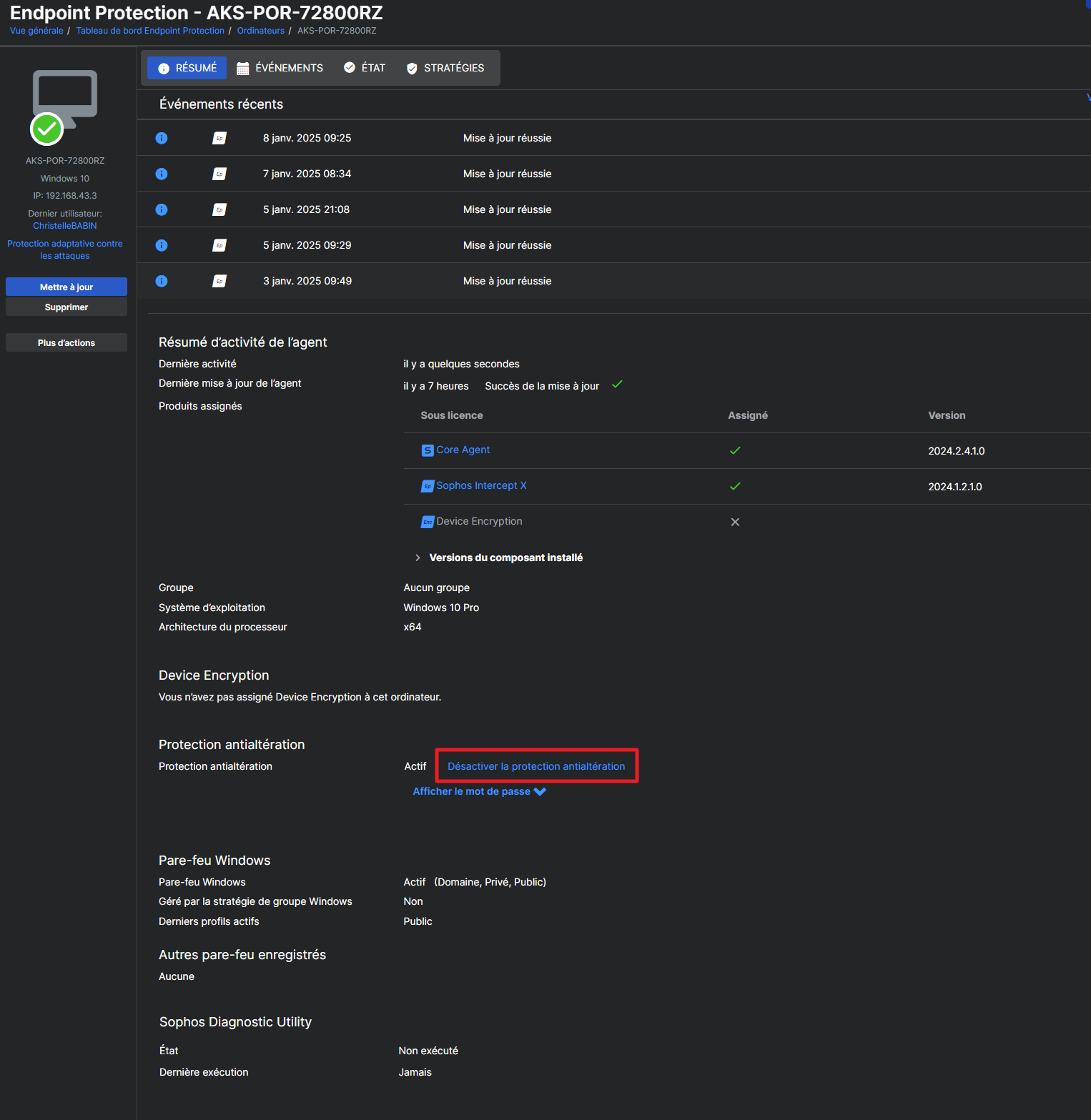The width and height of the screenshot is (1091, 1120).
Task: Click the Mettre à jour button
Action: click(x=66, y=287)
